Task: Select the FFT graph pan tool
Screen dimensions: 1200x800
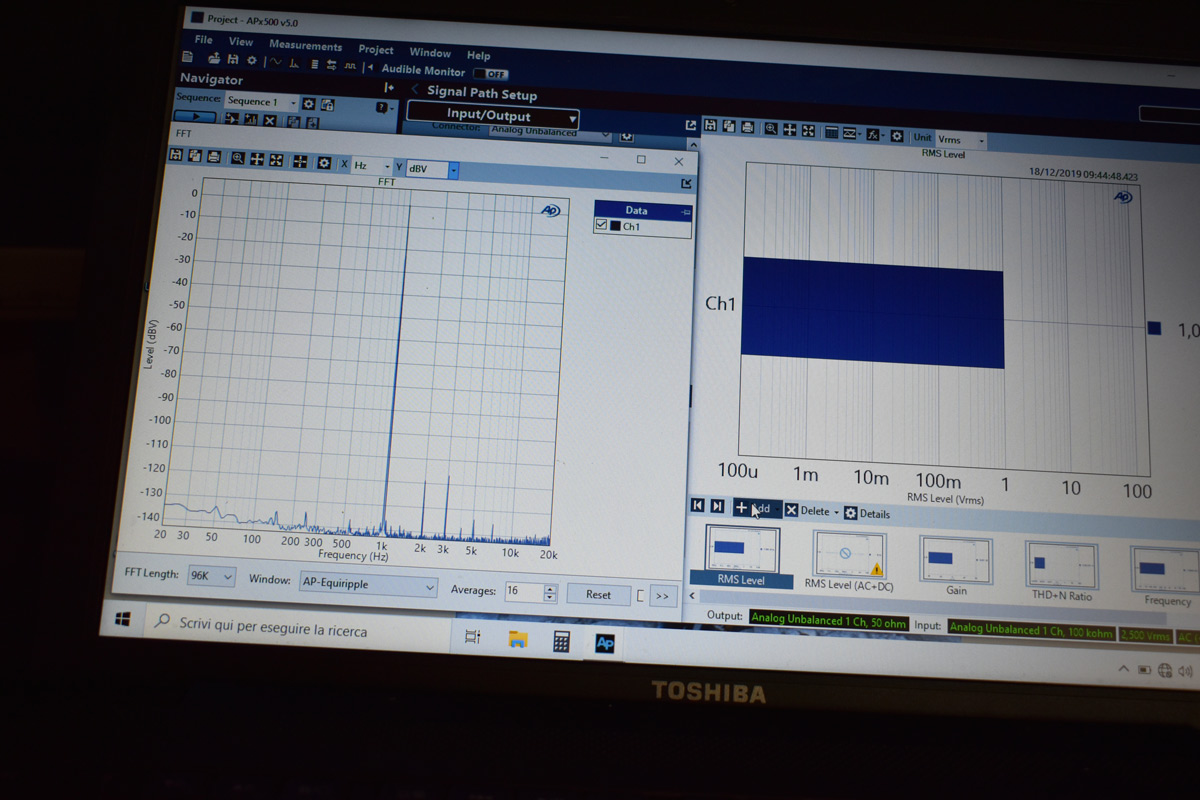Action: point(257,159)
